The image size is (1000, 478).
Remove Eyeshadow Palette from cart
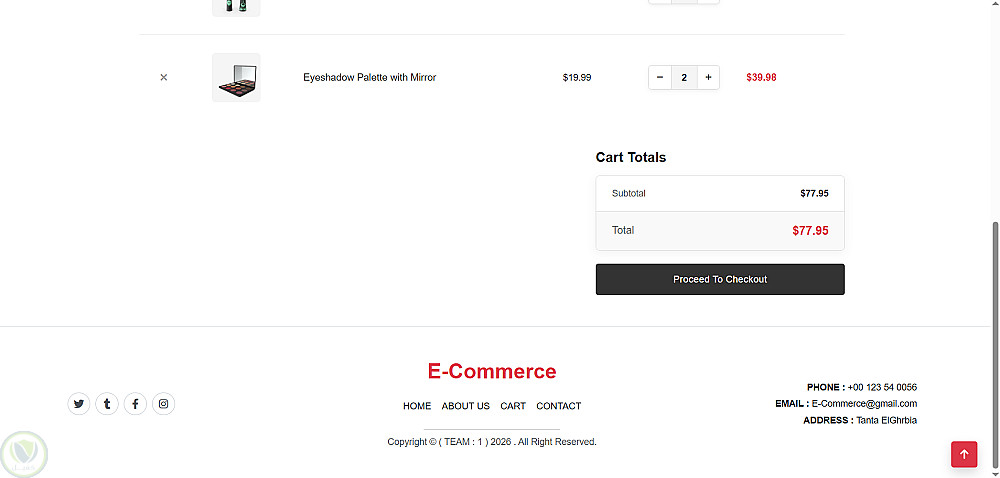(164, 77)
